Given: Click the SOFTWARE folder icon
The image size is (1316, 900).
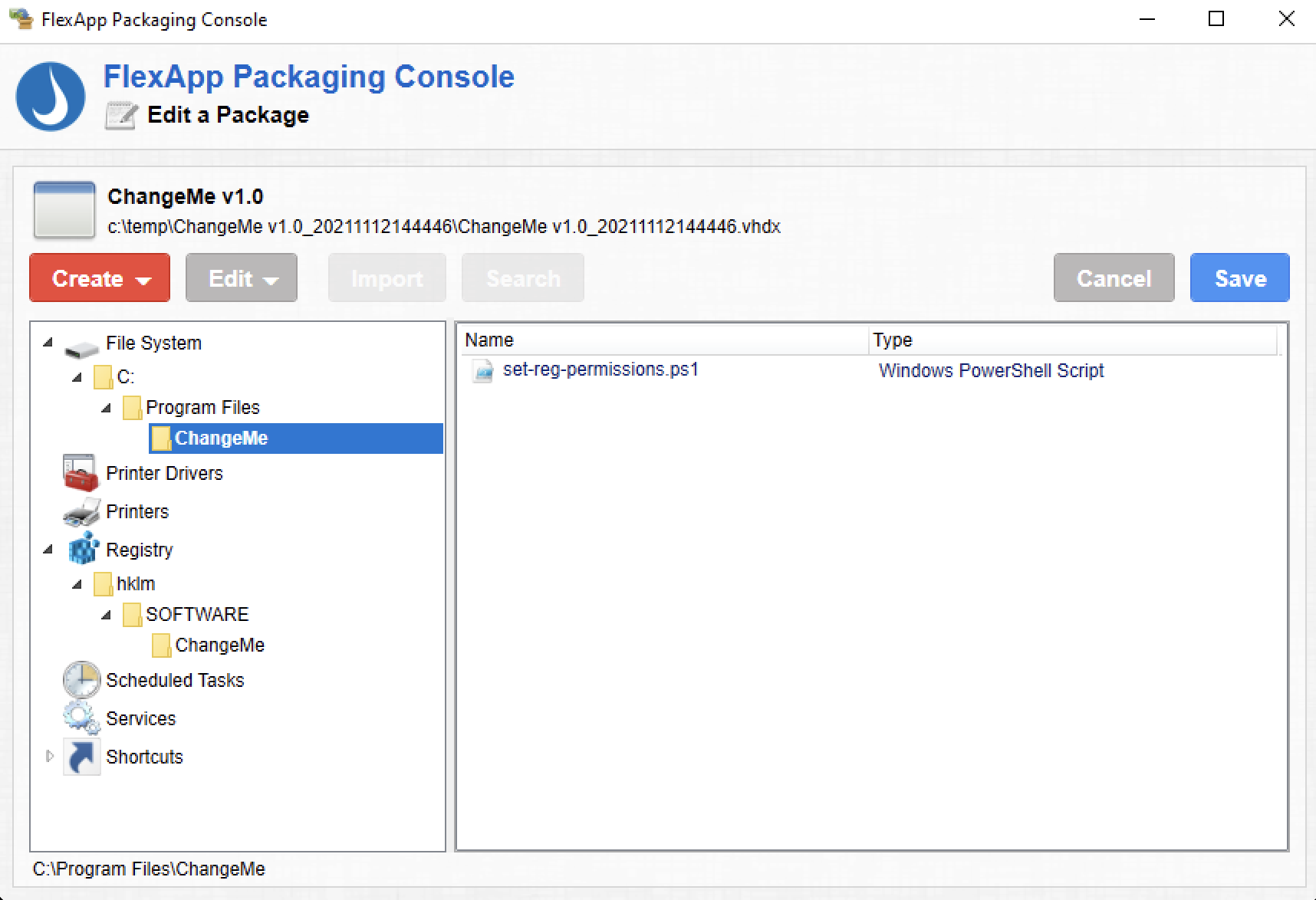Looking at the screenshot, I should click(132, 615).
